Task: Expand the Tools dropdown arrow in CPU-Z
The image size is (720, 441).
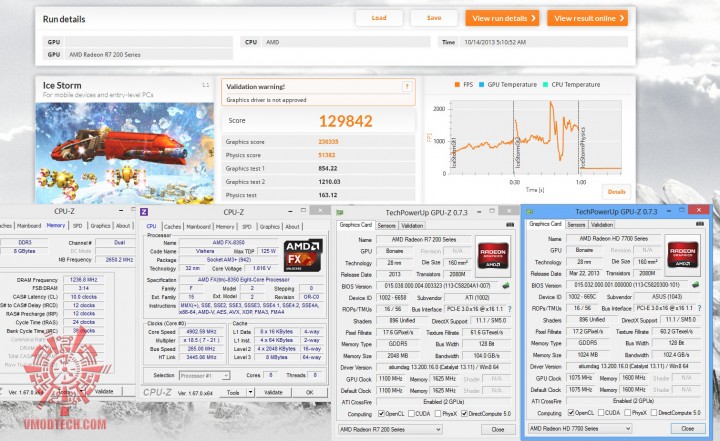Action: pyautogui.click(x=250, y=392)
